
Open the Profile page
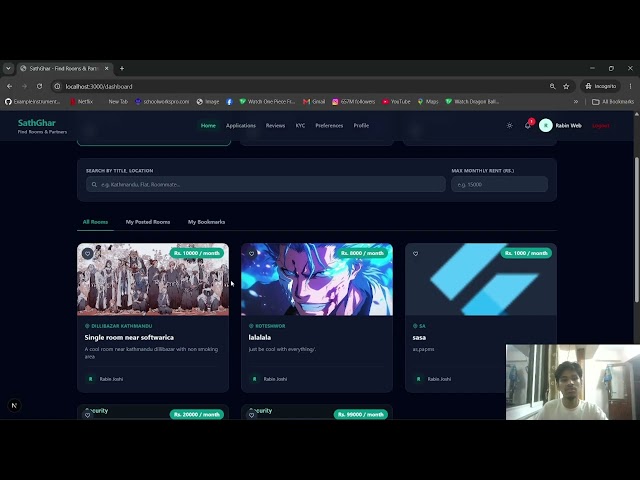pyautogui.click(x=361, y=125)
